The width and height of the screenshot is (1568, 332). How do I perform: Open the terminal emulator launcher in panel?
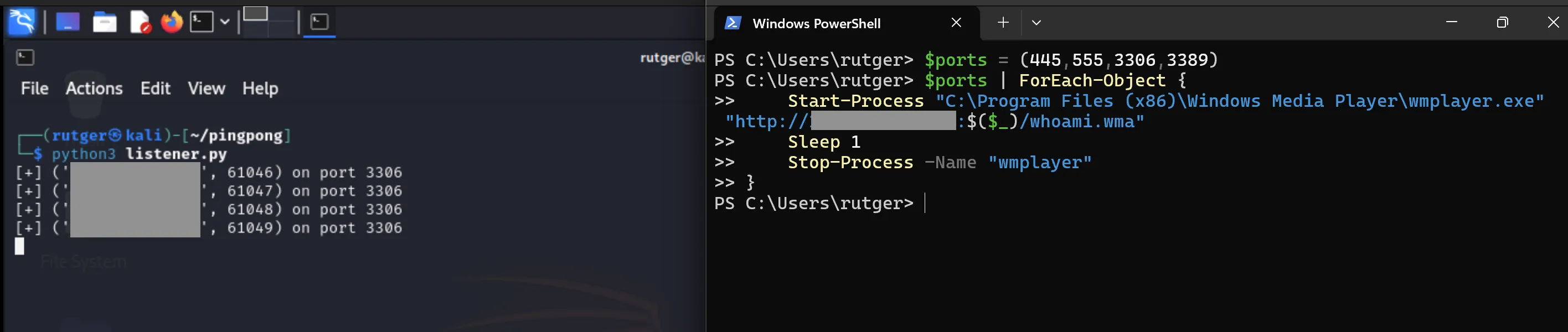click(x=202, y=23)
